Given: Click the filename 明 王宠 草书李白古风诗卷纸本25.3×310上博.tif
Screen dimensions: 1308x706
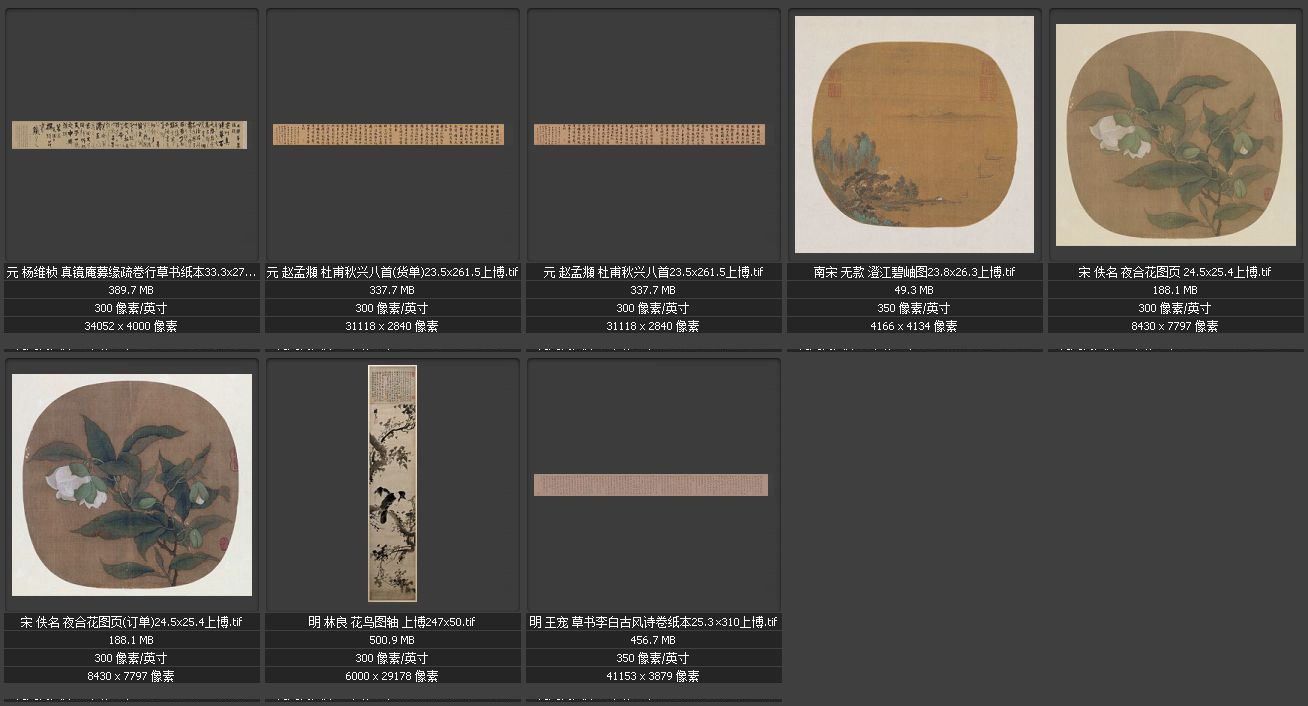Looking at the screenshot, I should 653,622.
